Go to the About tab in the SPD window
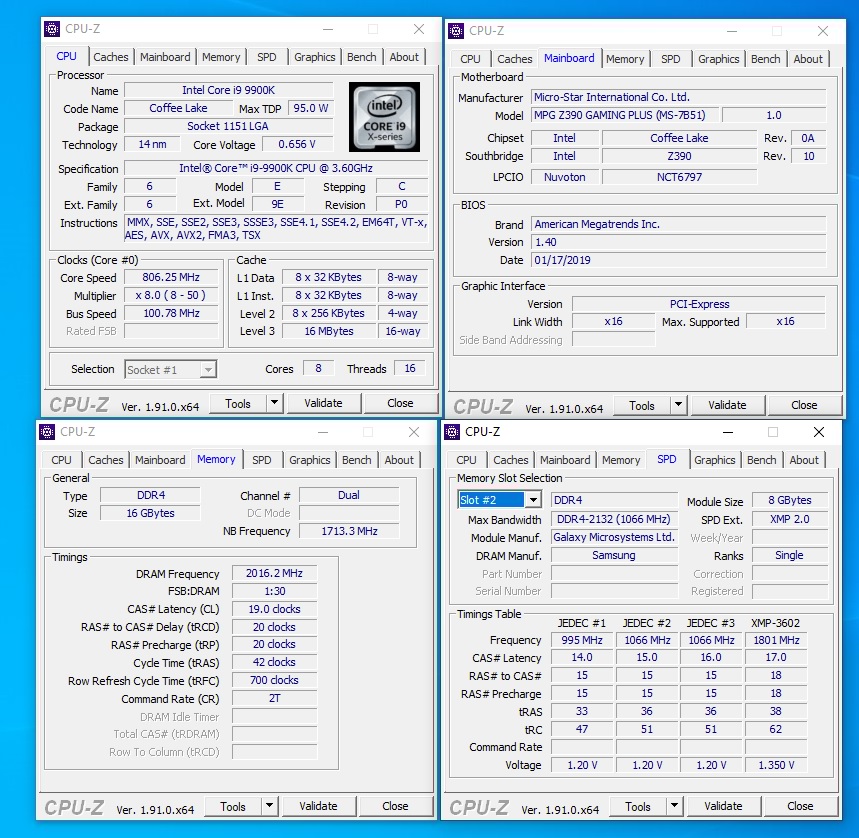859x838 pixels. (x=804, y=460)
